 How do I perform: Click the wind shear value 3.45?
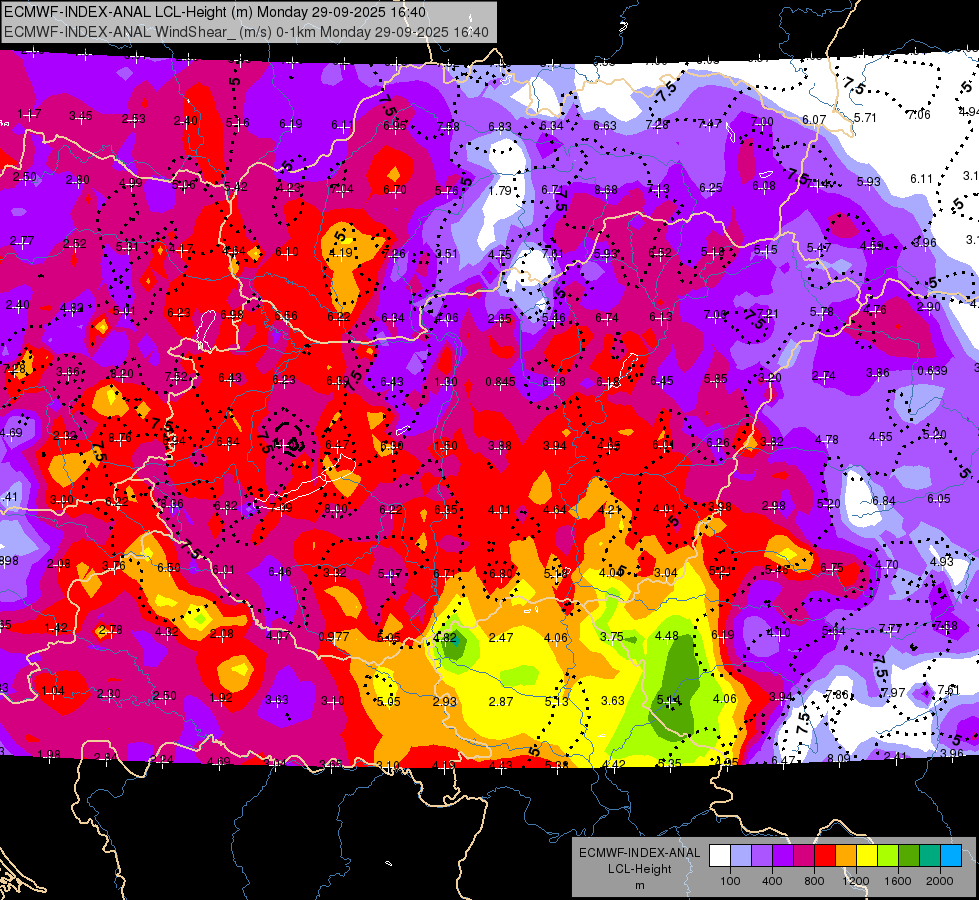(x=81, y=116)
